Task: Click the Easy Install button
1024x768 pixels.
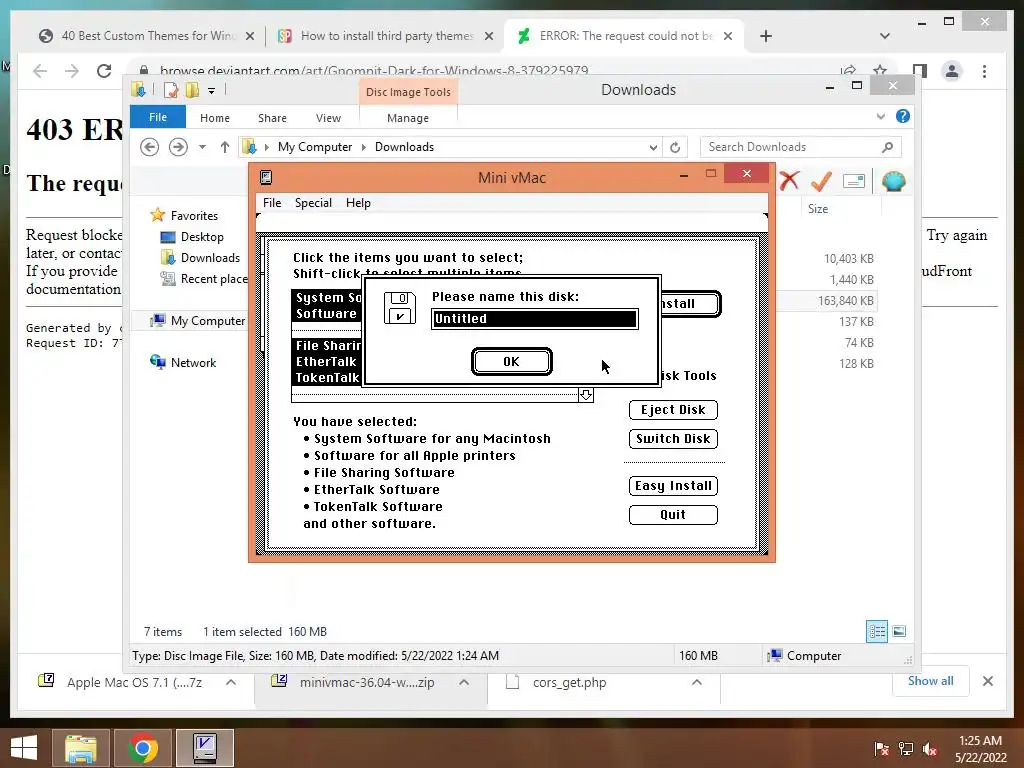Action: point(673,485)
